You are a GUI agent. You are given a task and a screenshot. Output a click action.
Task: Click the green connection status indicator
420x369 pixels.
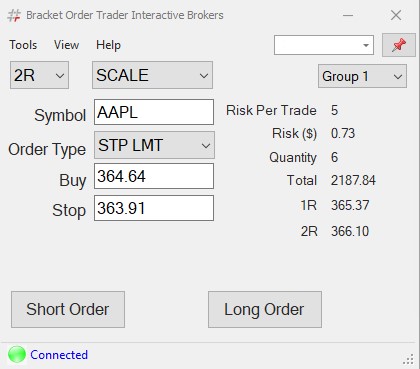(x=17, y=354)
